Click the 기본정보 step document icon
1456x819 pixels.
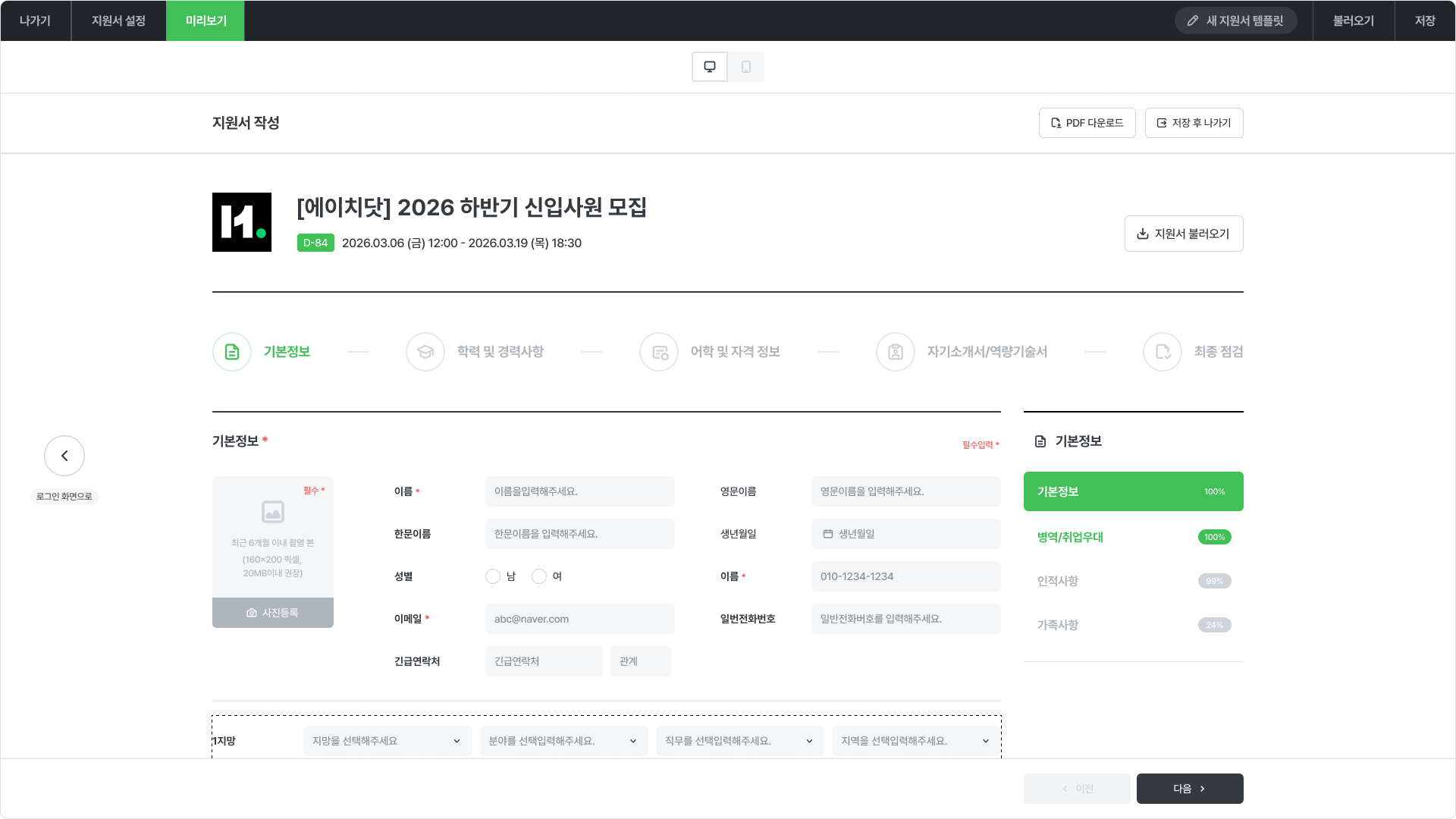point(232,352)
